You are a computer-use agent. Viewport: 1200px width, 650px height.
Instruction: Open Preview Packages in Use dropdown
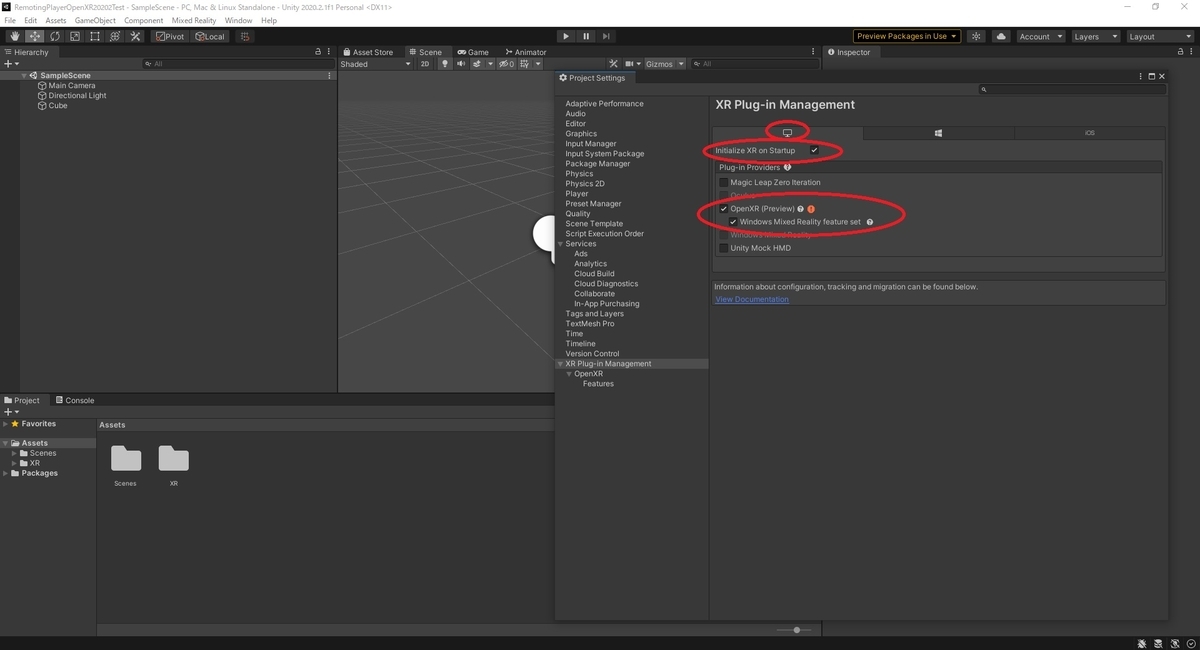906,36
